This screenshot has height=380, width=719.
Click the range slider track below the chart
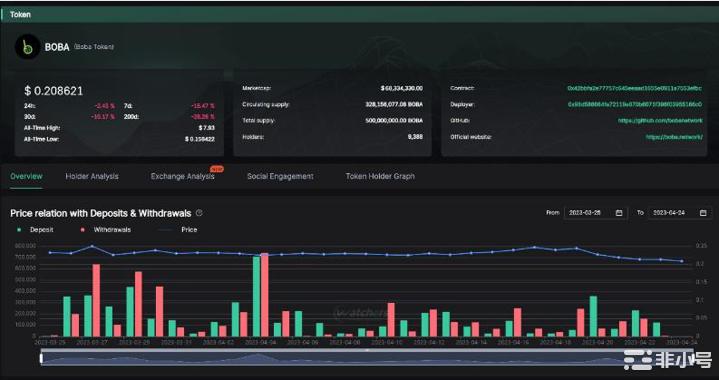pyautogui.click(x=367, y=358)
